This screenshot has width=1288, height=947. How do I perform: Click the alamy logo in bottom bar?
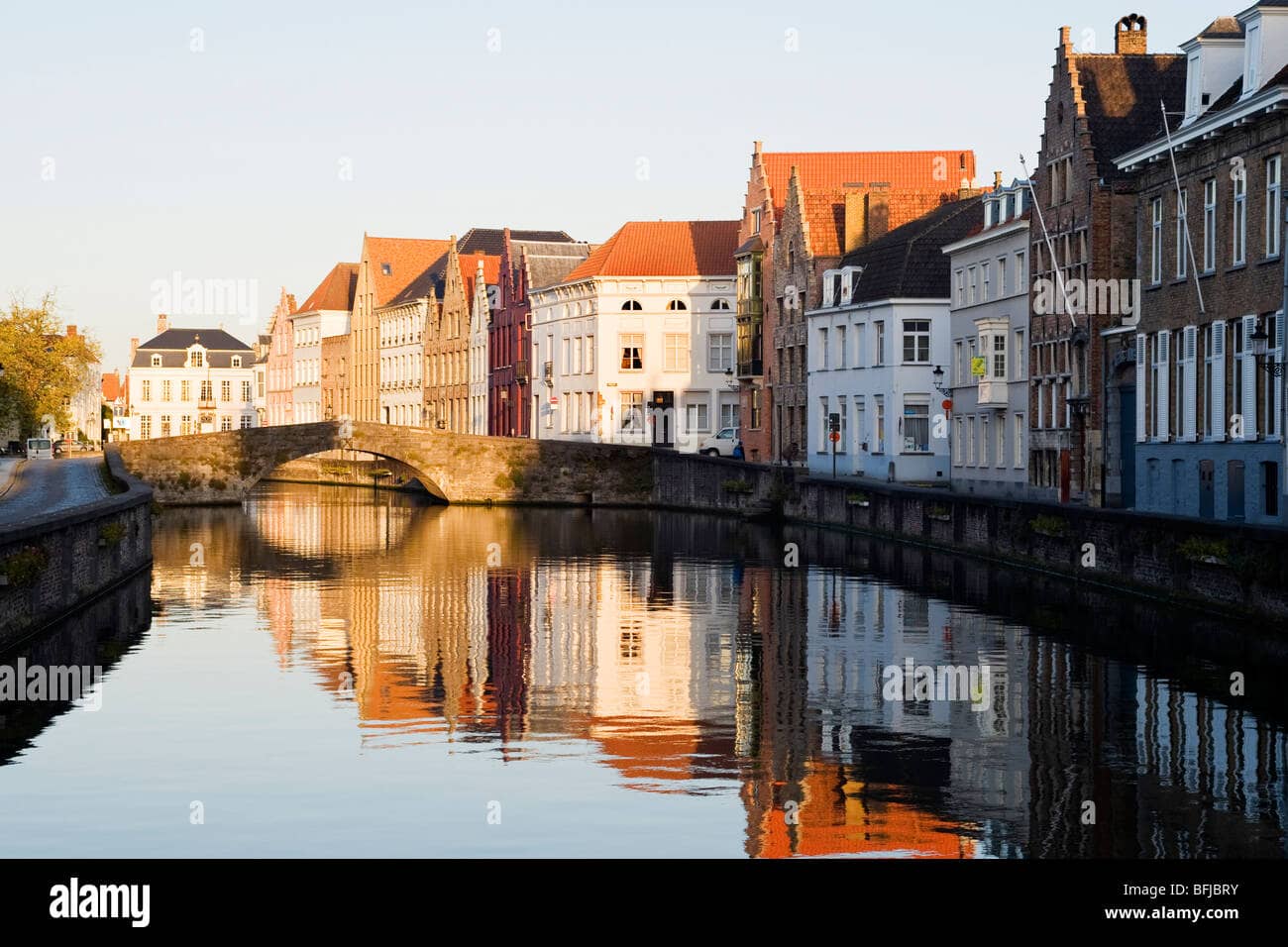pyautogui.click(x=99, y=902)
